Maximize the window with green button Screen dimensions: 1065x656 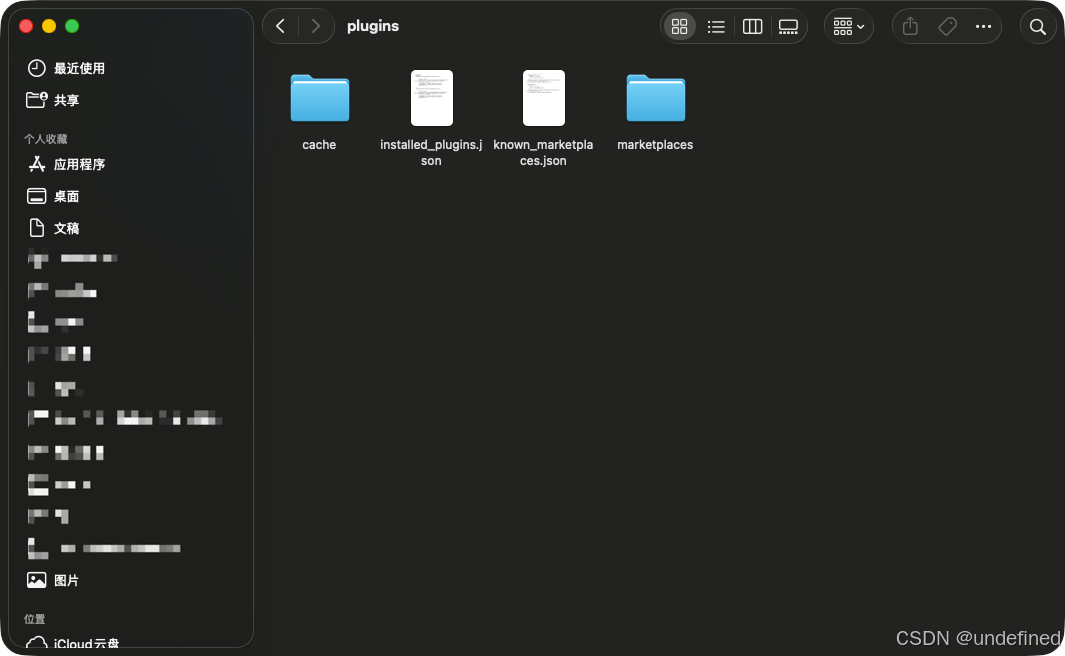[72, 26]
